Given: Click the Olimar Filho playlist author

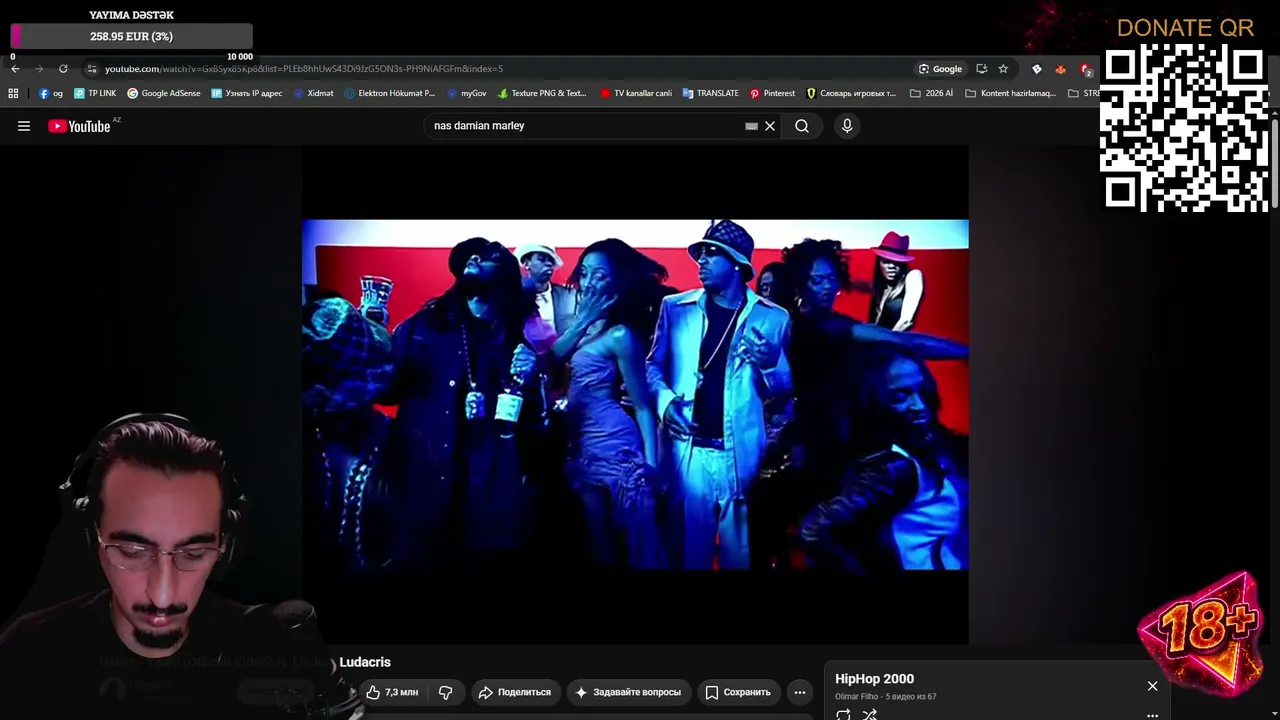Looking at the screenshot, I should point(857,697).
